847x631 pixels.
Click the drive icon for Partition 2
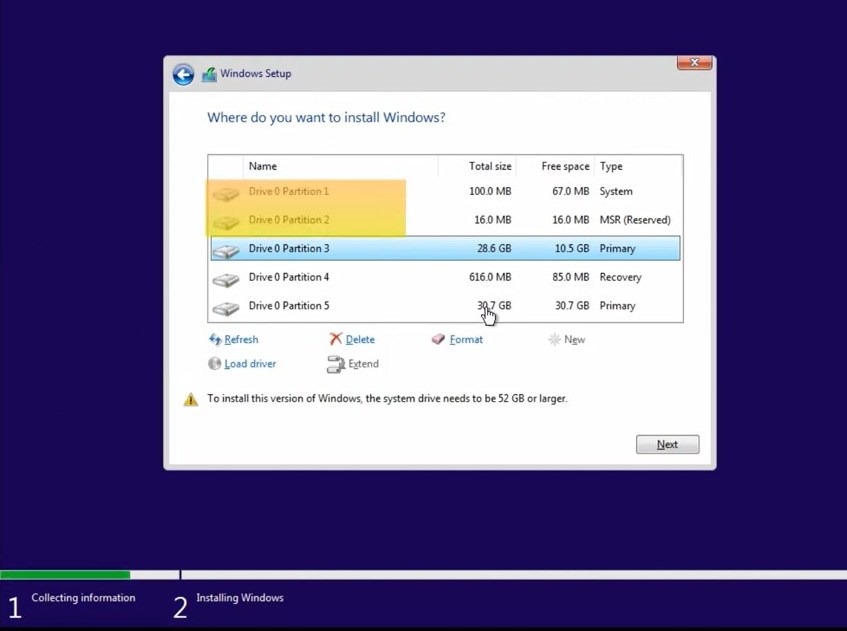click(226, 221)
